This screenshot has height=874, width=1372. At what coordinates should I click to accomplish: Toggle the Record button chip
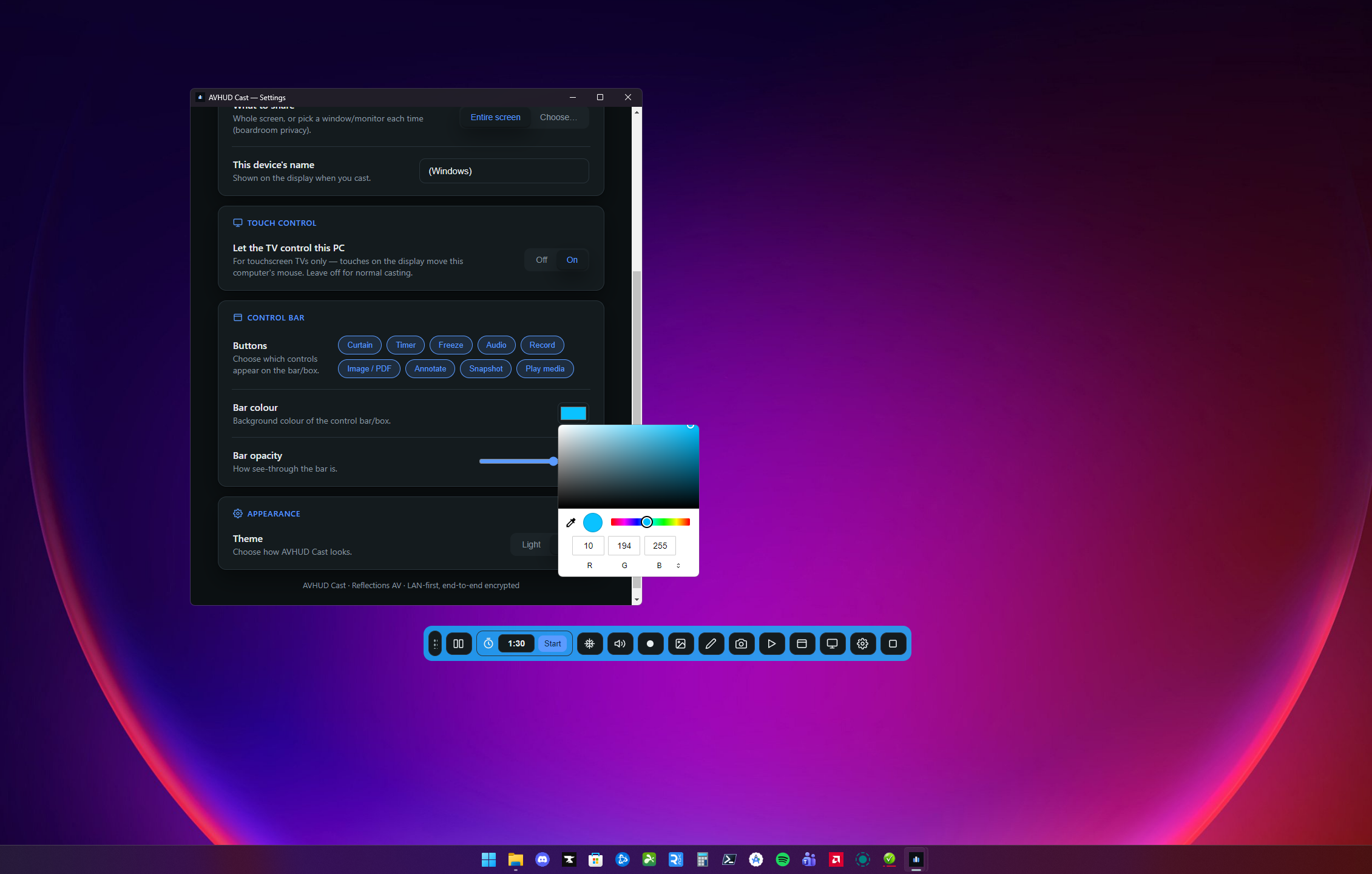pos(542,345)
